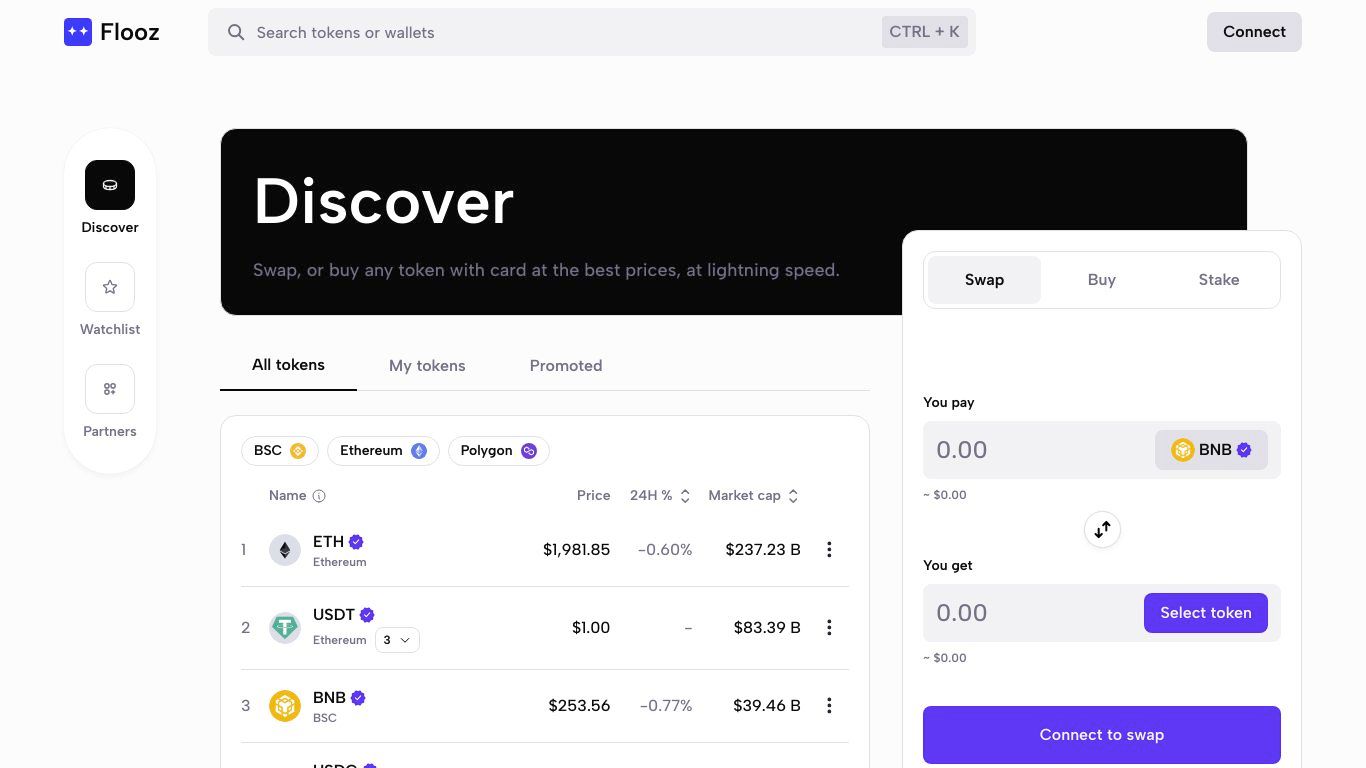Click BNB price $253.56
Screen dimensions: 1366x768
[579, 706]
